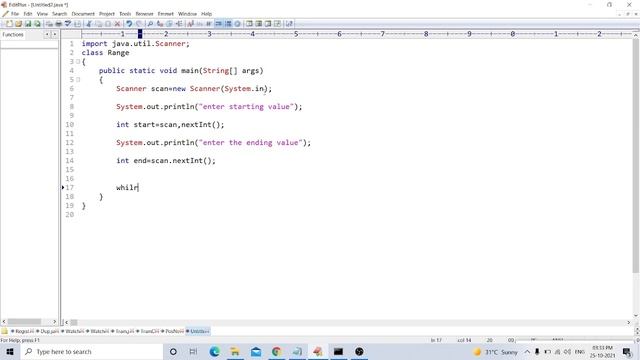Open the Browser menu
This screenshot has width=640, height=360.
click(x=144, y=14)
